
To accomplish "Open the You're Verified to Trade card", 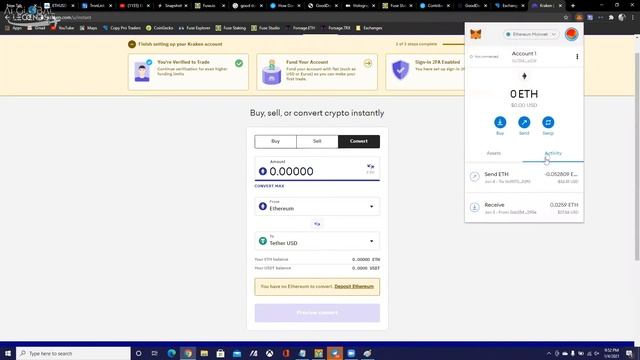I will pos(188,72).
